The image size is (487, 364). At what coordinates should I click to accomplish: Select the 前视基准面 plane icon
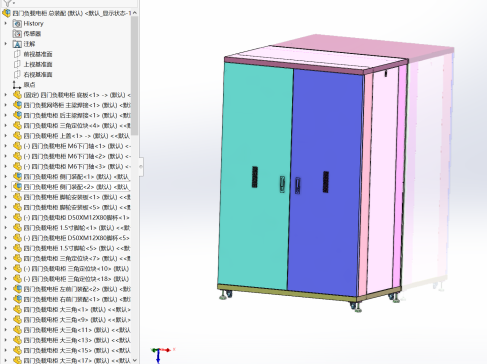(x=17, y=54)
